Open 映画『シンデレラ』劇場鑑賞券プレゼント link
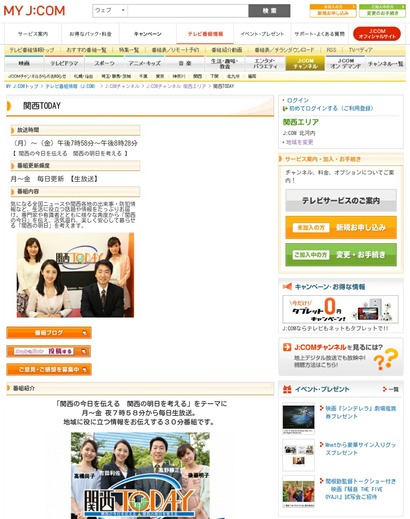The image size is (410, 519). pyautogui.click(x=360, y=412)
